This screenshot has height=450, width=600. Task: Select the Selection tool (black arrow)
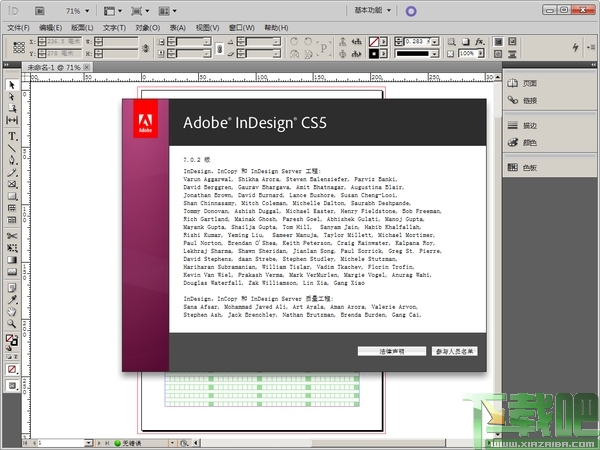11,85
